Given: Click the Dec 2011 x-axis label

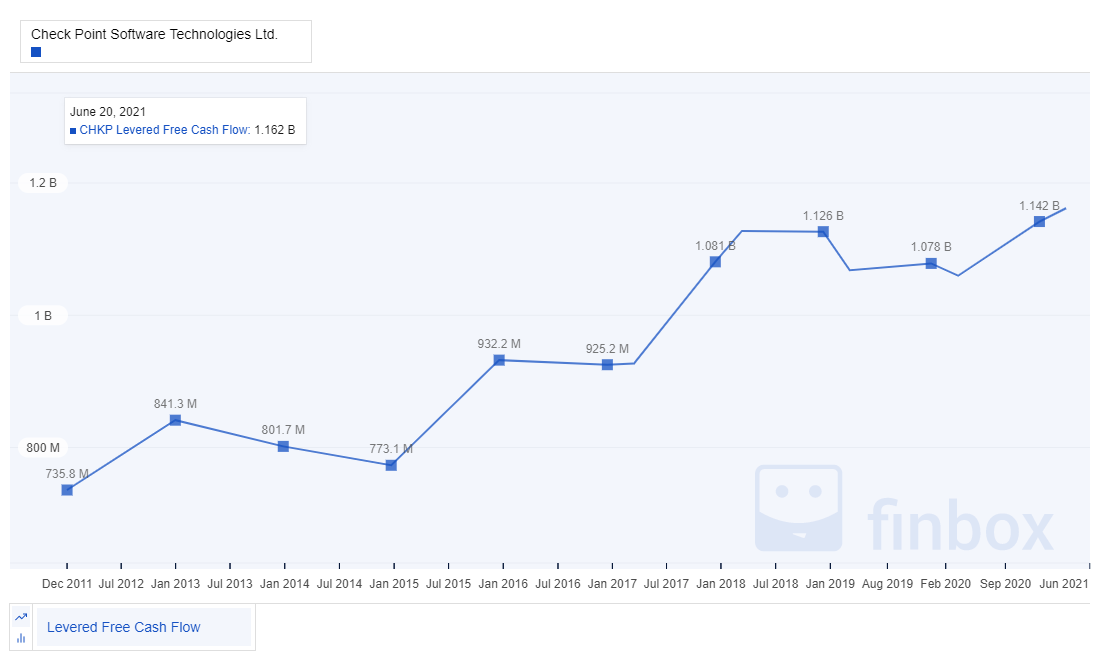Looking at the screenshot, I should pyautogui.click(x=67, y=584).
